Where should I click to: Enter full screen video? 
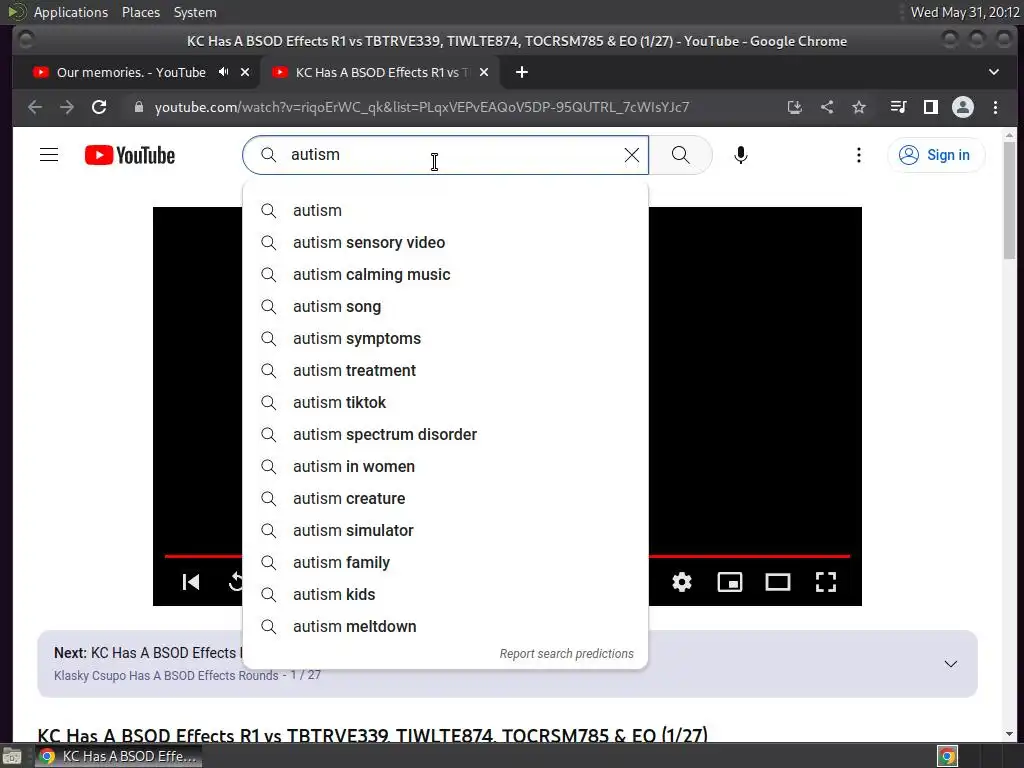click(x=826, y=582)
